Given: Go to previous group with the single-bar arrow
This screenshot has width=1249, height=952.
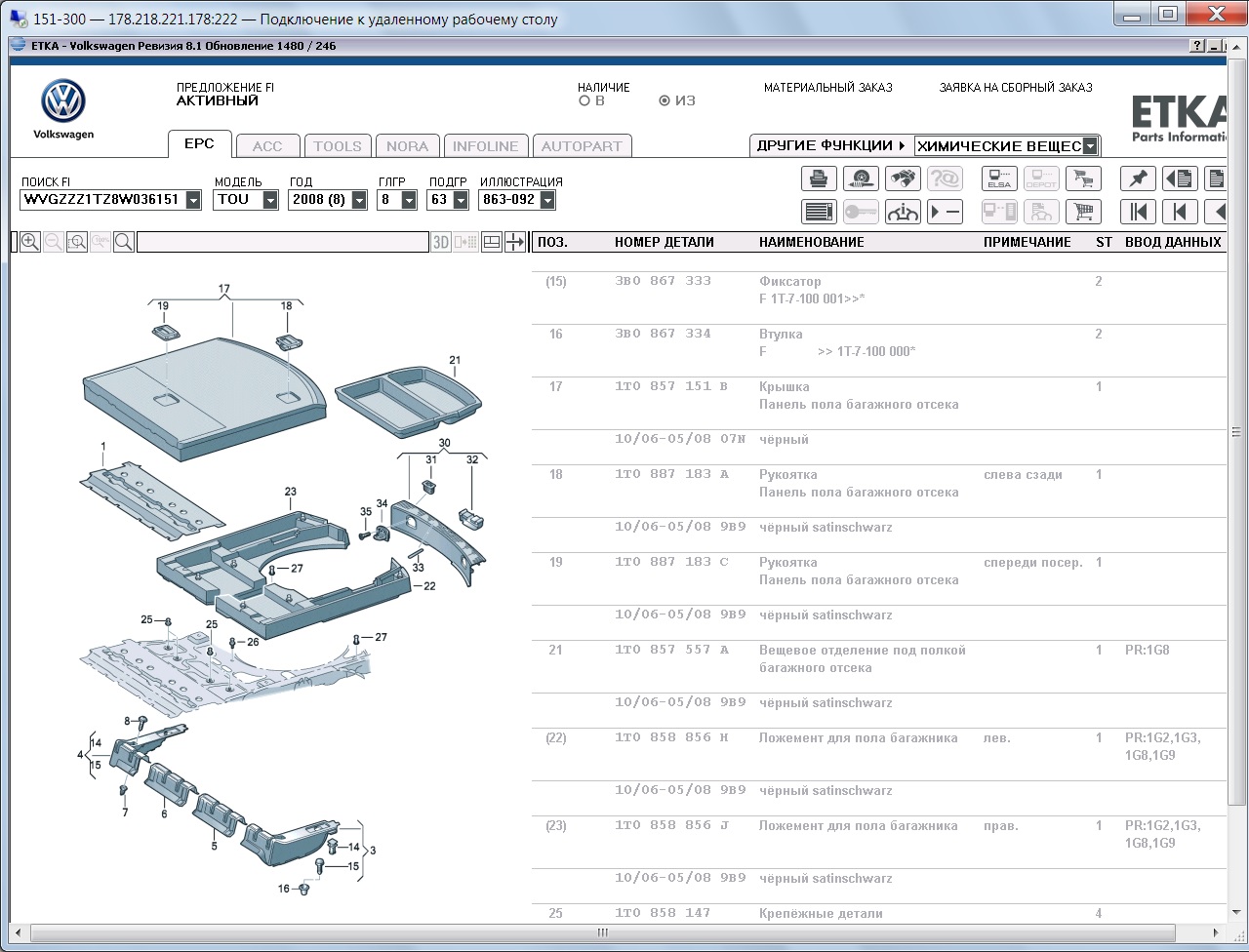Looking at the screenshot, I should tap(1180, 212).
